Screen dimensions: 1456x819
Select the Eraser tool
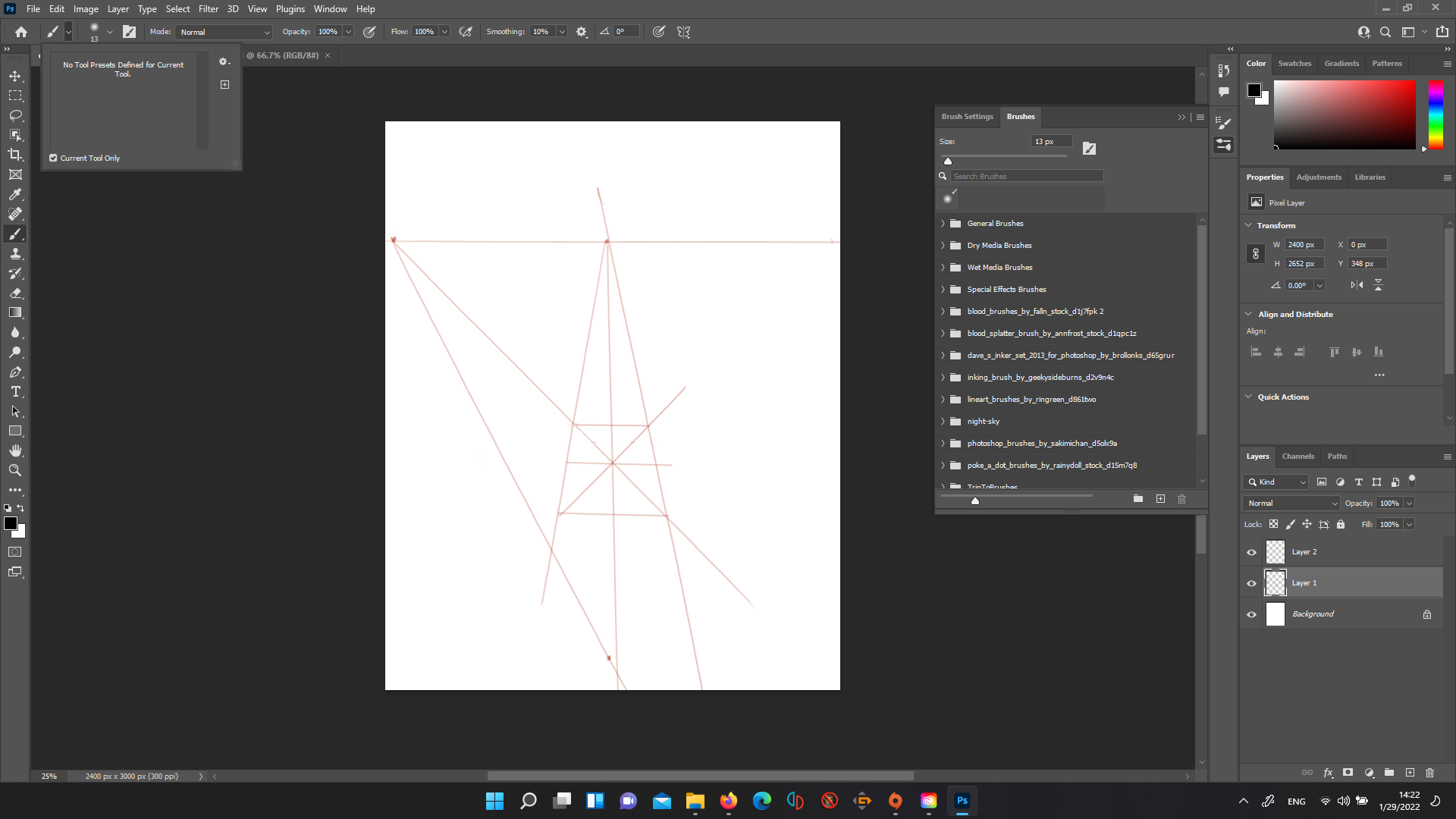tap(15, 293)
